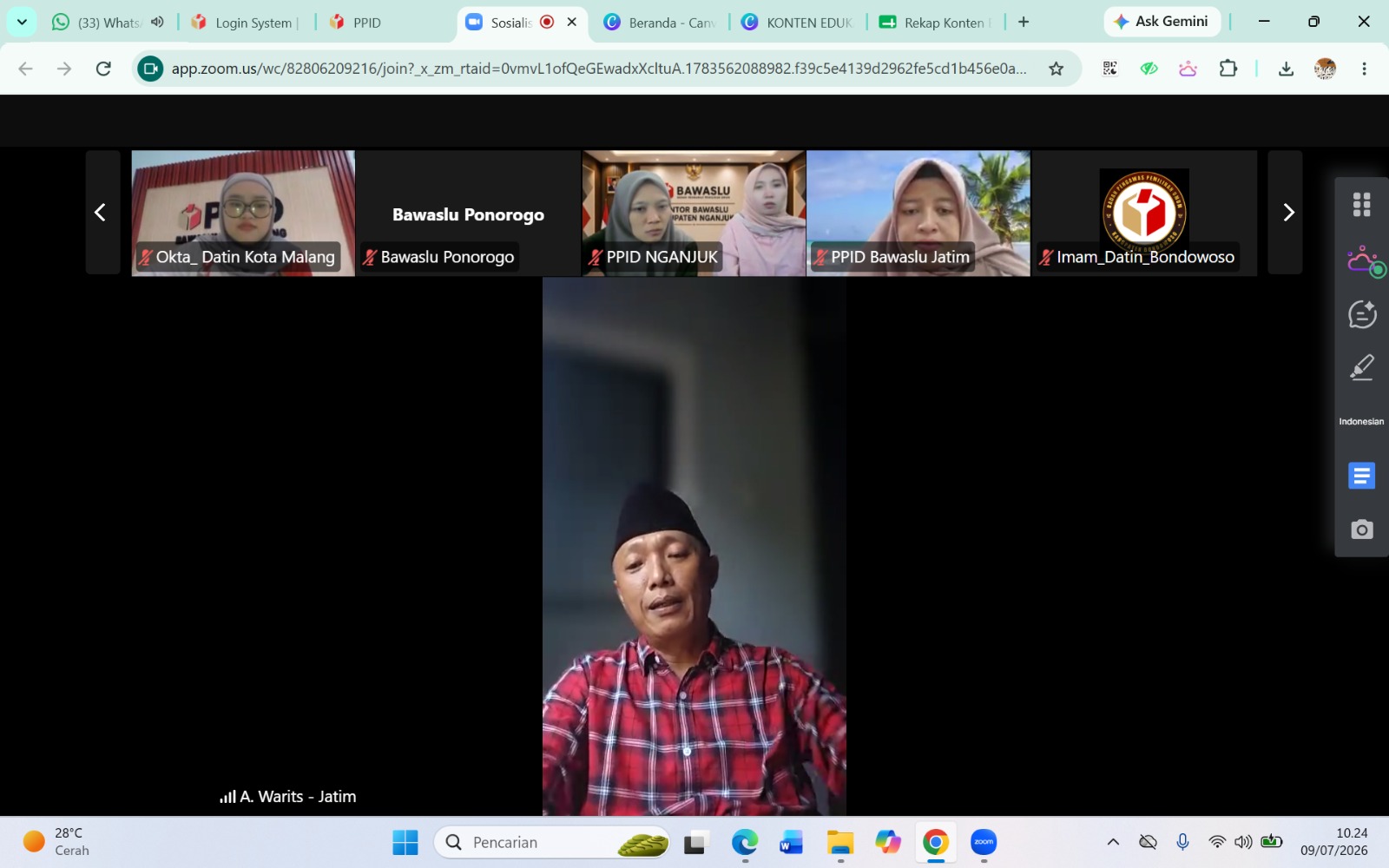1389x868 pixels.
Task: Open the volume speaker control
Action: tap(1243, 842)
